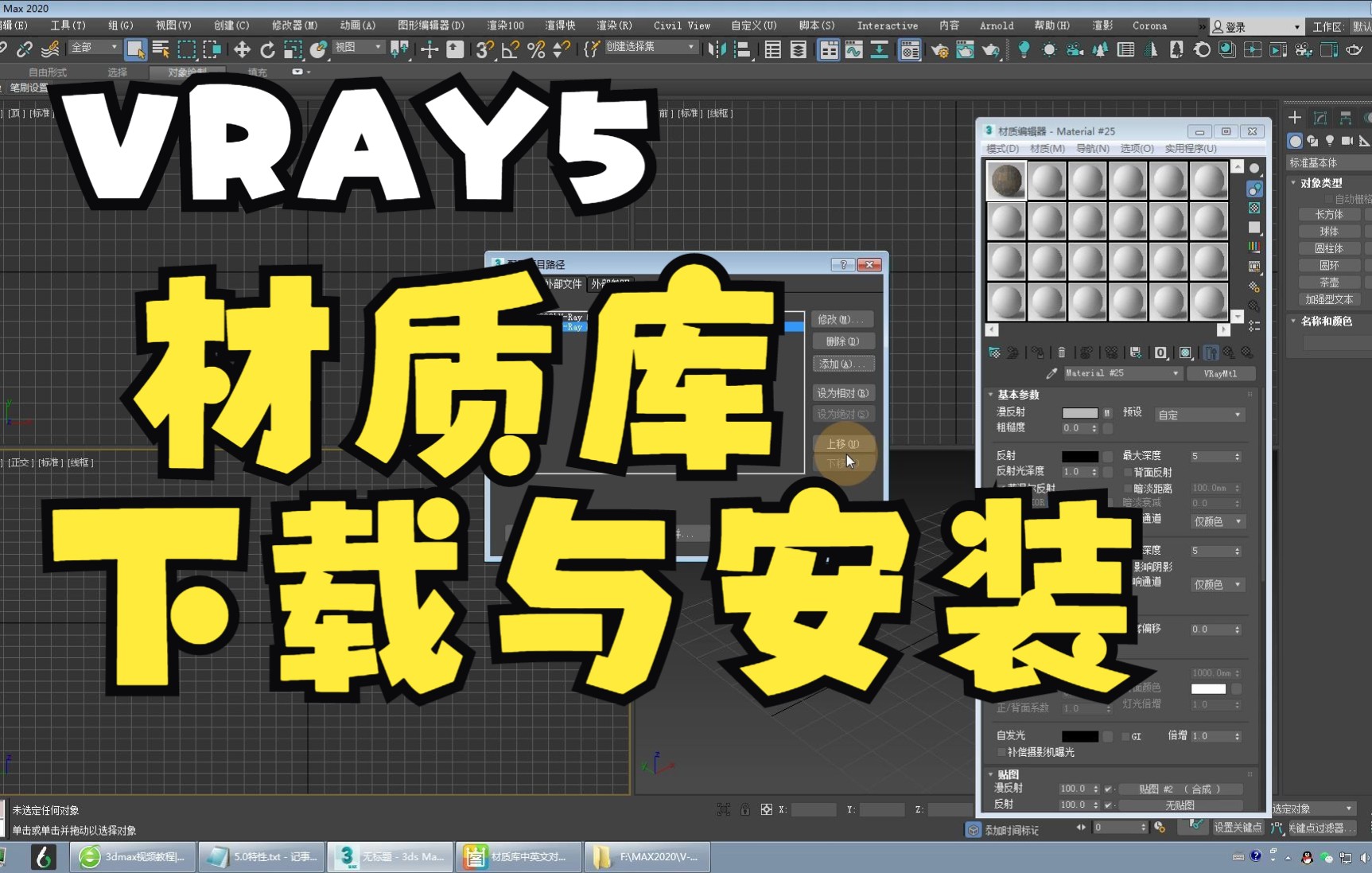
Task: Open the second 仅颜色 channel dropdown
Action: click(1217, 584)
